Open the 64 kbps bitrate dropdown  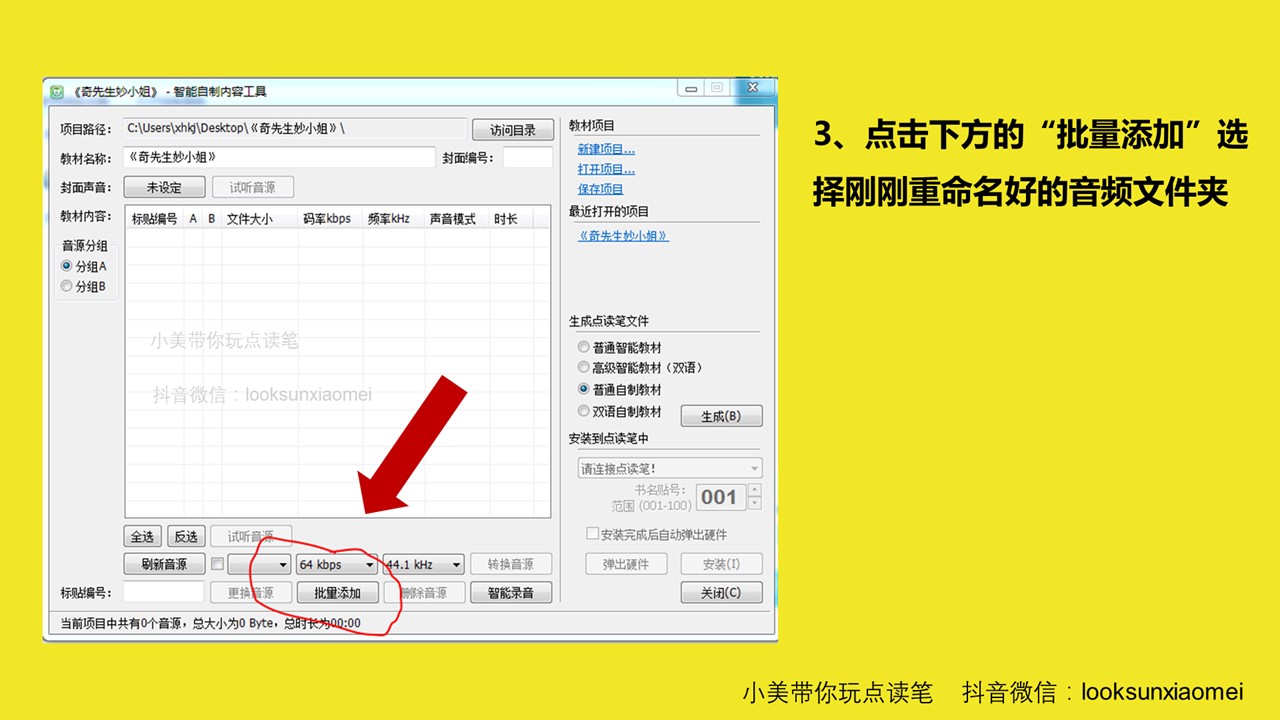tap(337, 565)
